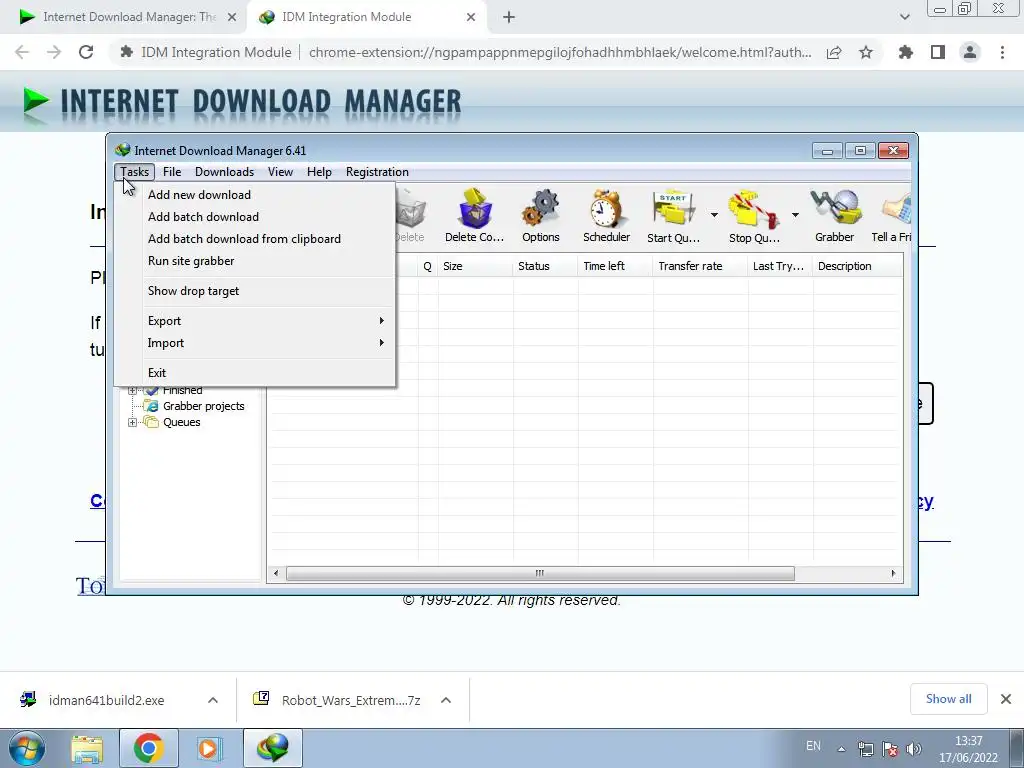Click IDM taskbar icon
Screen dimensions: 1024x768
click(x=272, y=748)
